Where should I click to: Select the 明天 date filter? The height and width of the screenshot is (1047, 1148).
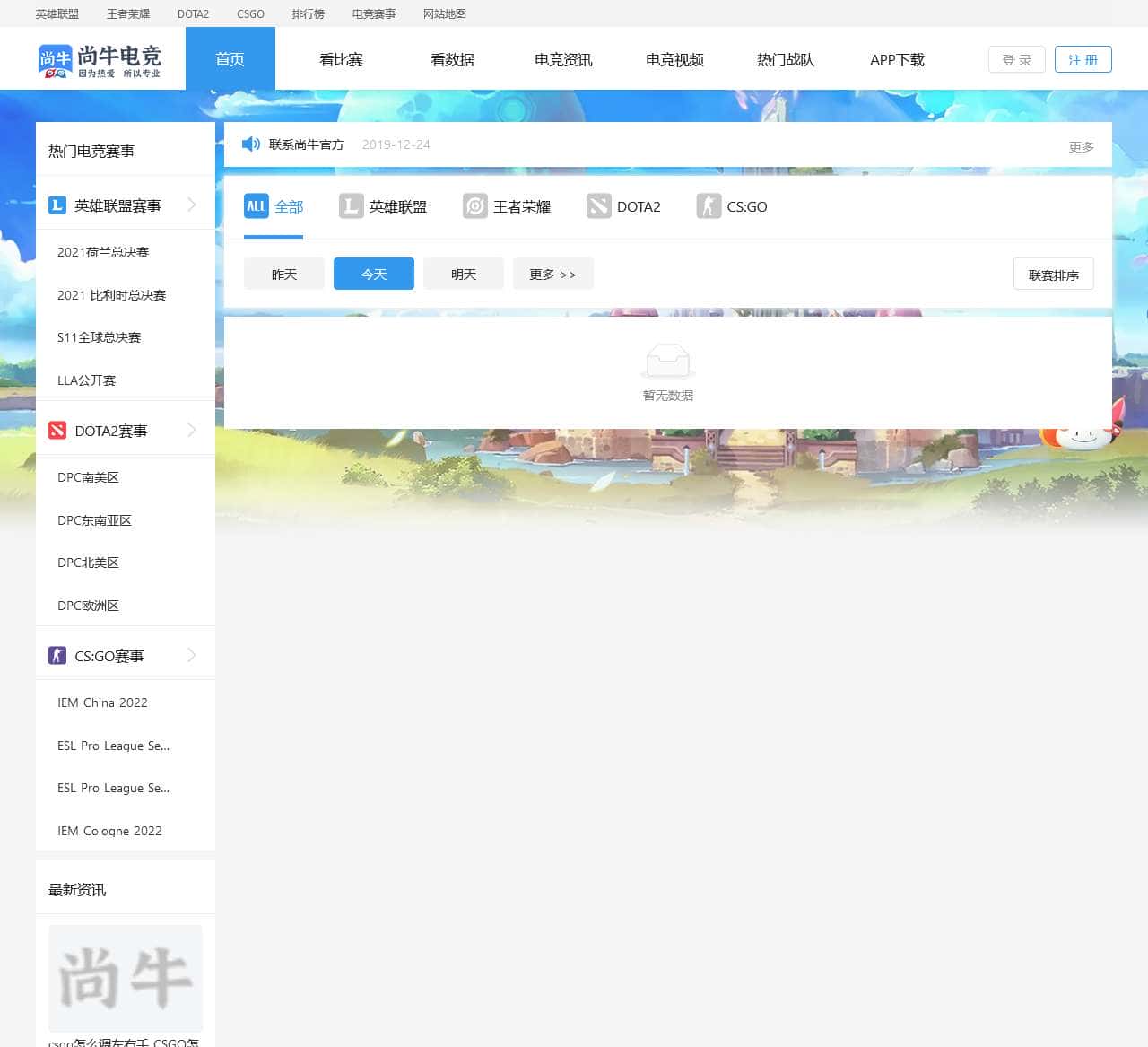click(464, 274)
